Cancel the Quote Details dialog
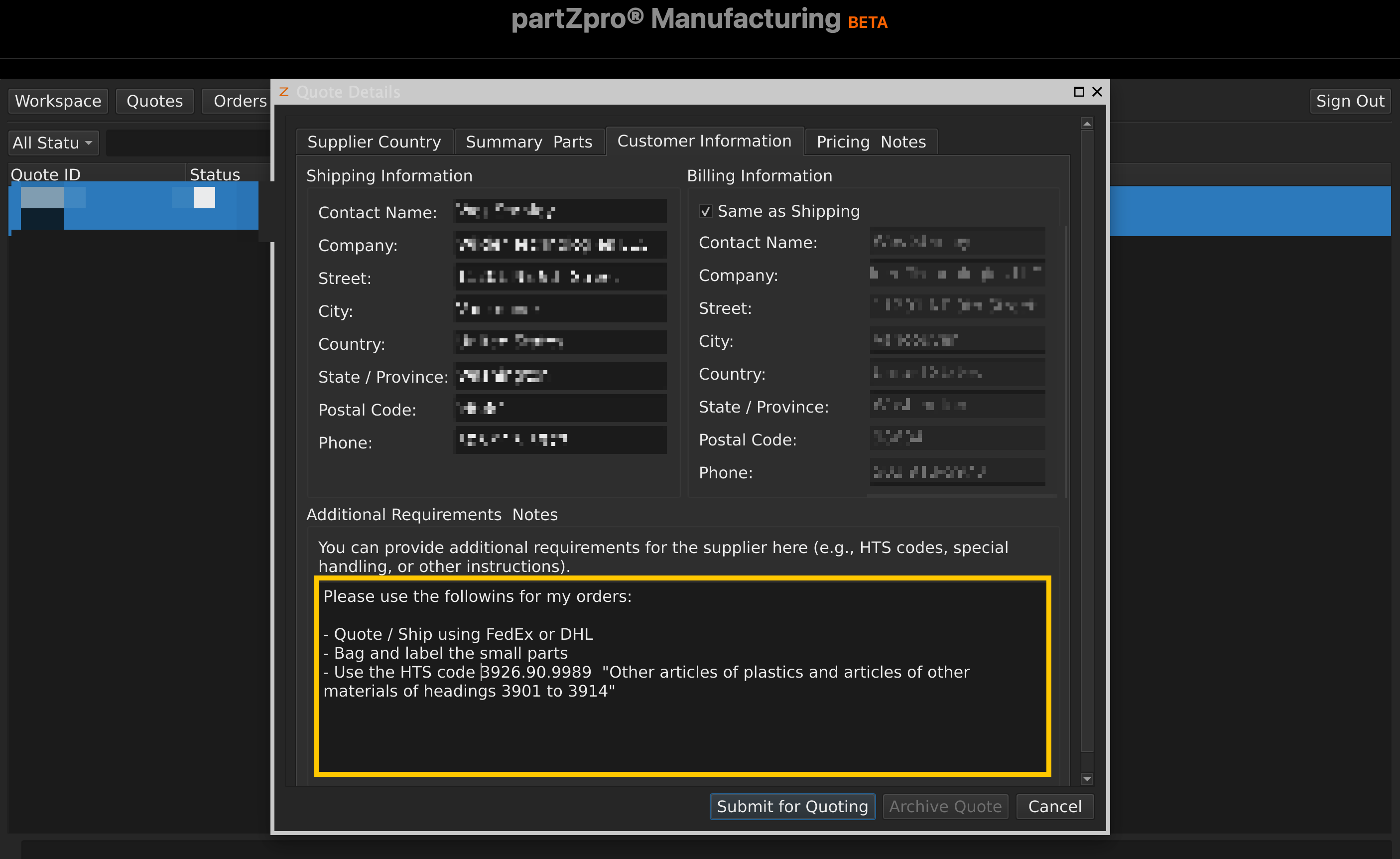The height and width of the screenshot is (859, 1400). tap(1054, 806)
